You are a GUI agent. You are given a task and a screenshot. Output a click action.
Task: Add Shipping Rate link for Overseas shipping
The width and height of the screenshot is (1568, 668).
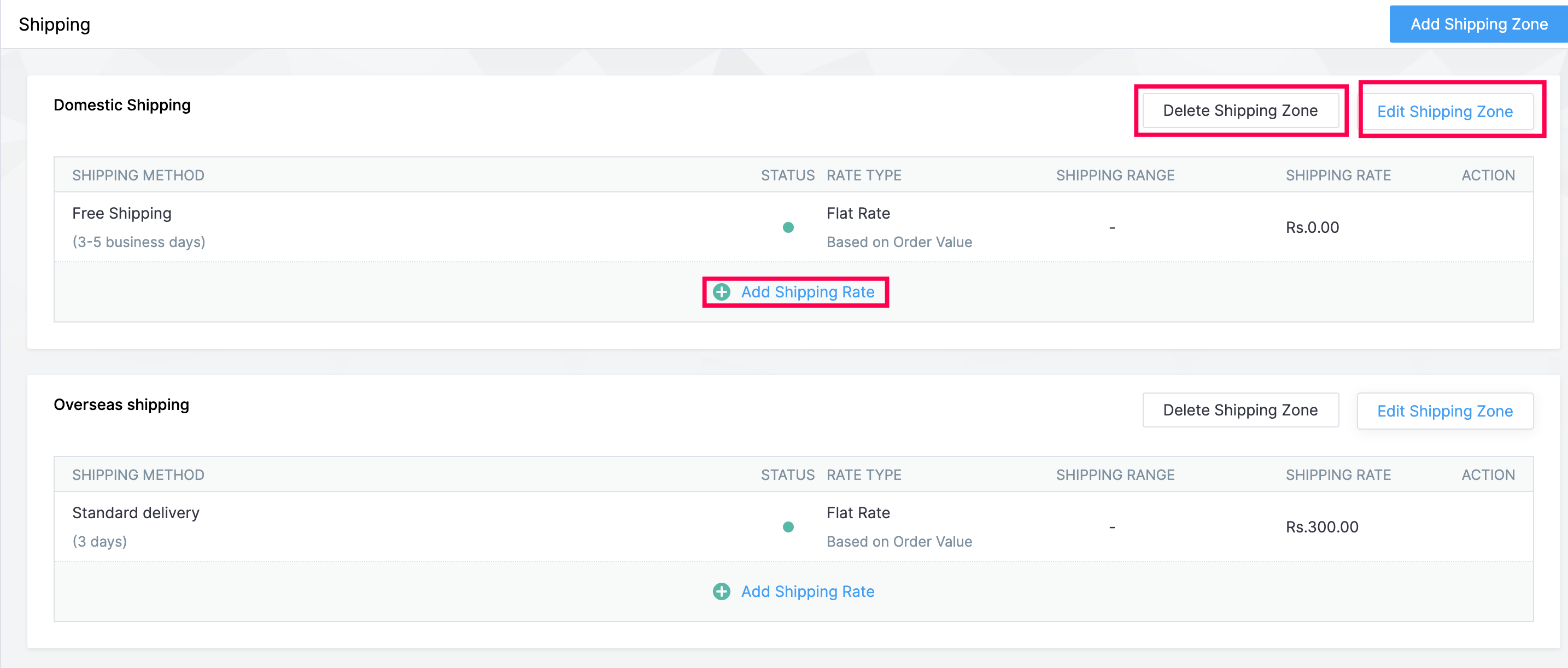pyautogui.click(x=807, y=591)
